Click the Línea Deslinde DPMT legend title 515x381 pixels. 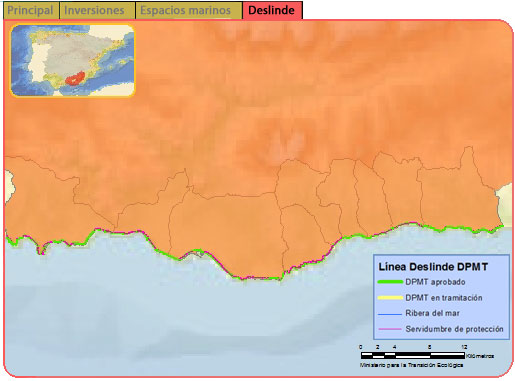click(x=433, y=267)
